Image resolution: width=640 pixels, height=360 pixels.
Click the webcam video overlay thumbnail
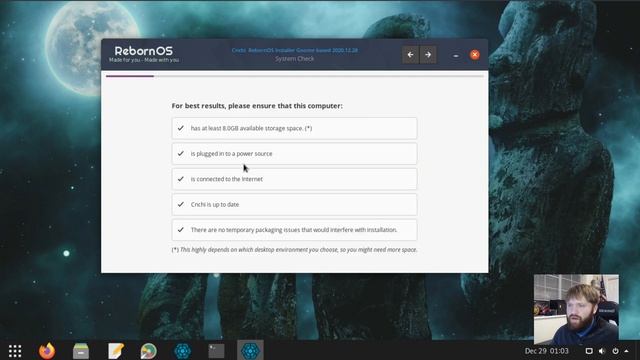coord(576,309)
